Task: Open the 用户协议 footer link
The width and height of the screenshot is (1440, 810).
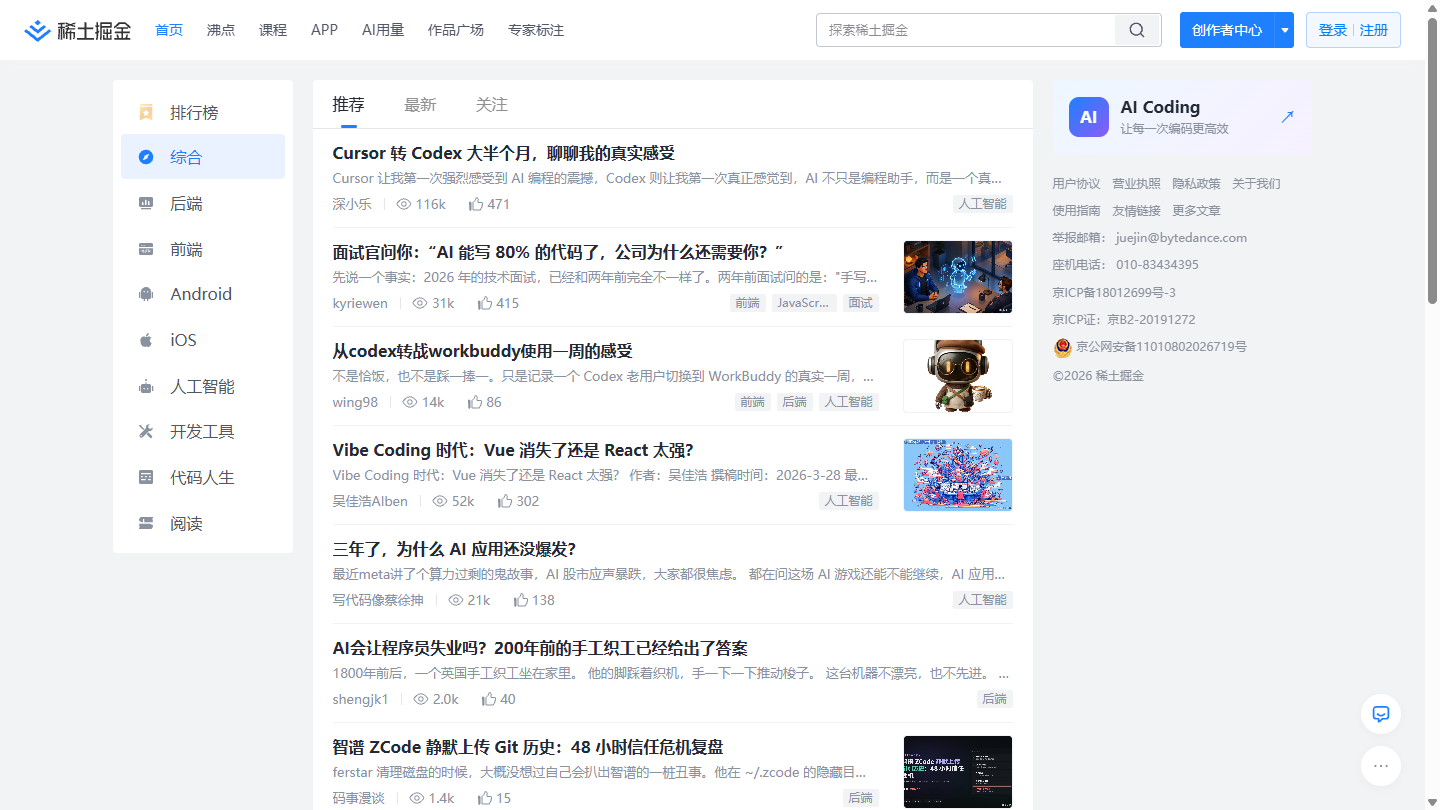Action: (x=1076, y=184)
